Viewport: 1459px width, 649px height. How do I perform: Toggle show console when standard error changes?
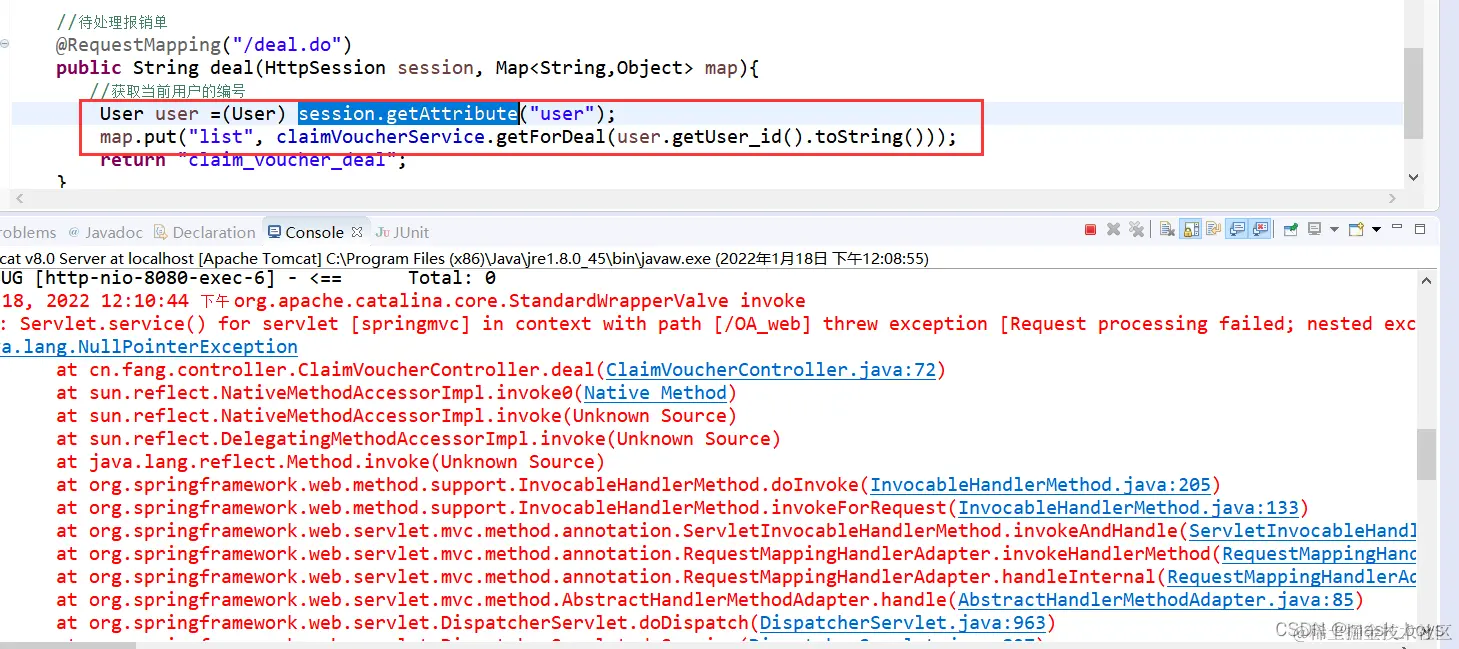(x=1260, y=230)
